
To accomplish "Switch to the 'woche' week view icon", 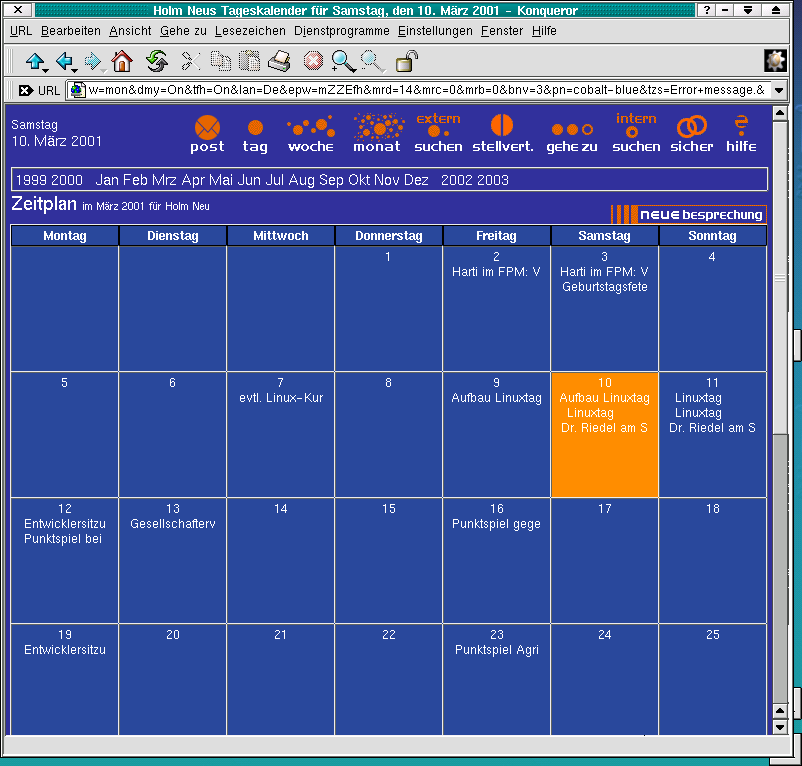I will pyautogui.click(x=310, y=128).
